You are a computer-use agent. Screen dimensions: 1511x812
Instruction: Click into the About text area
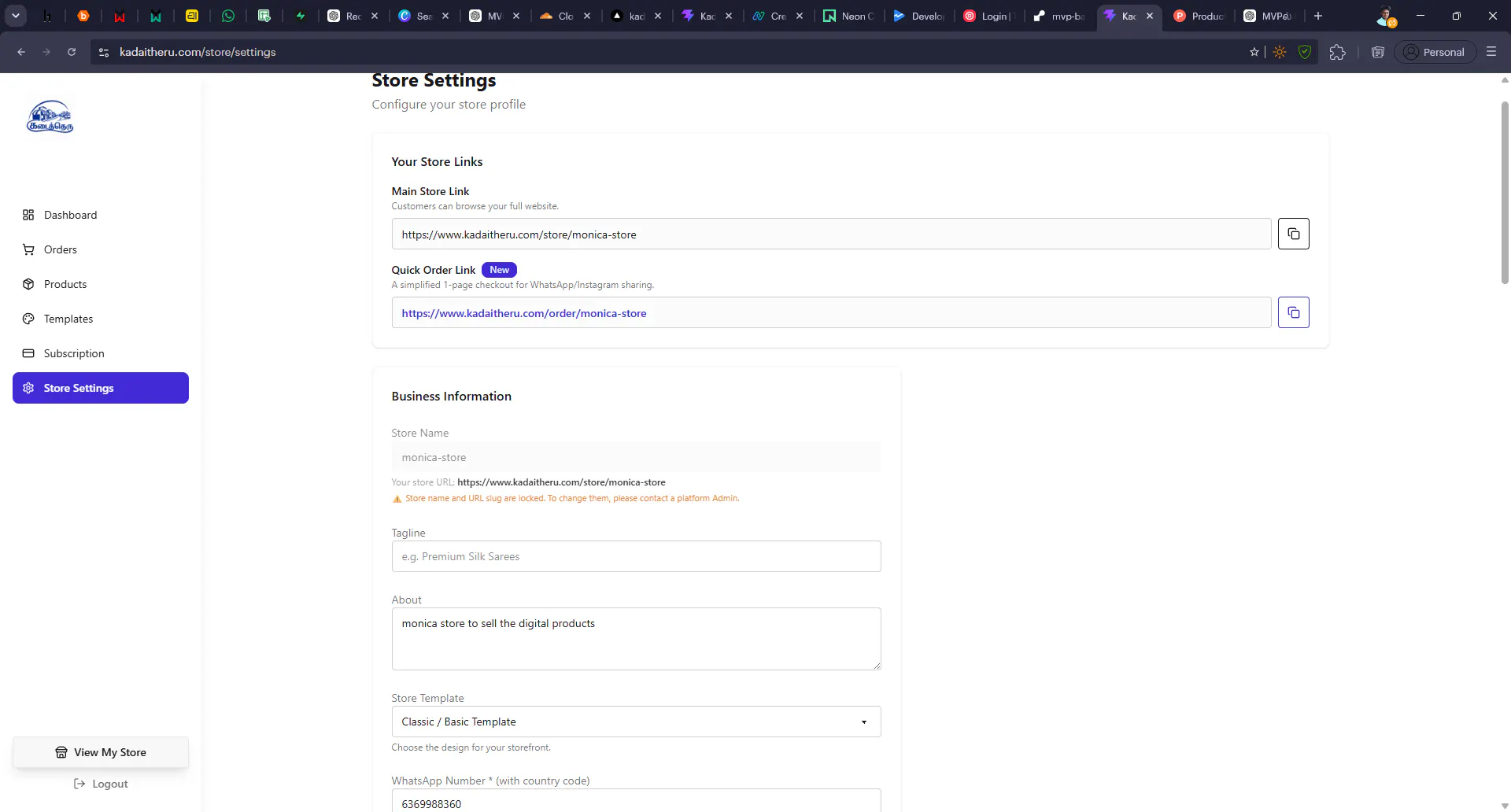(x=636, y=639)
